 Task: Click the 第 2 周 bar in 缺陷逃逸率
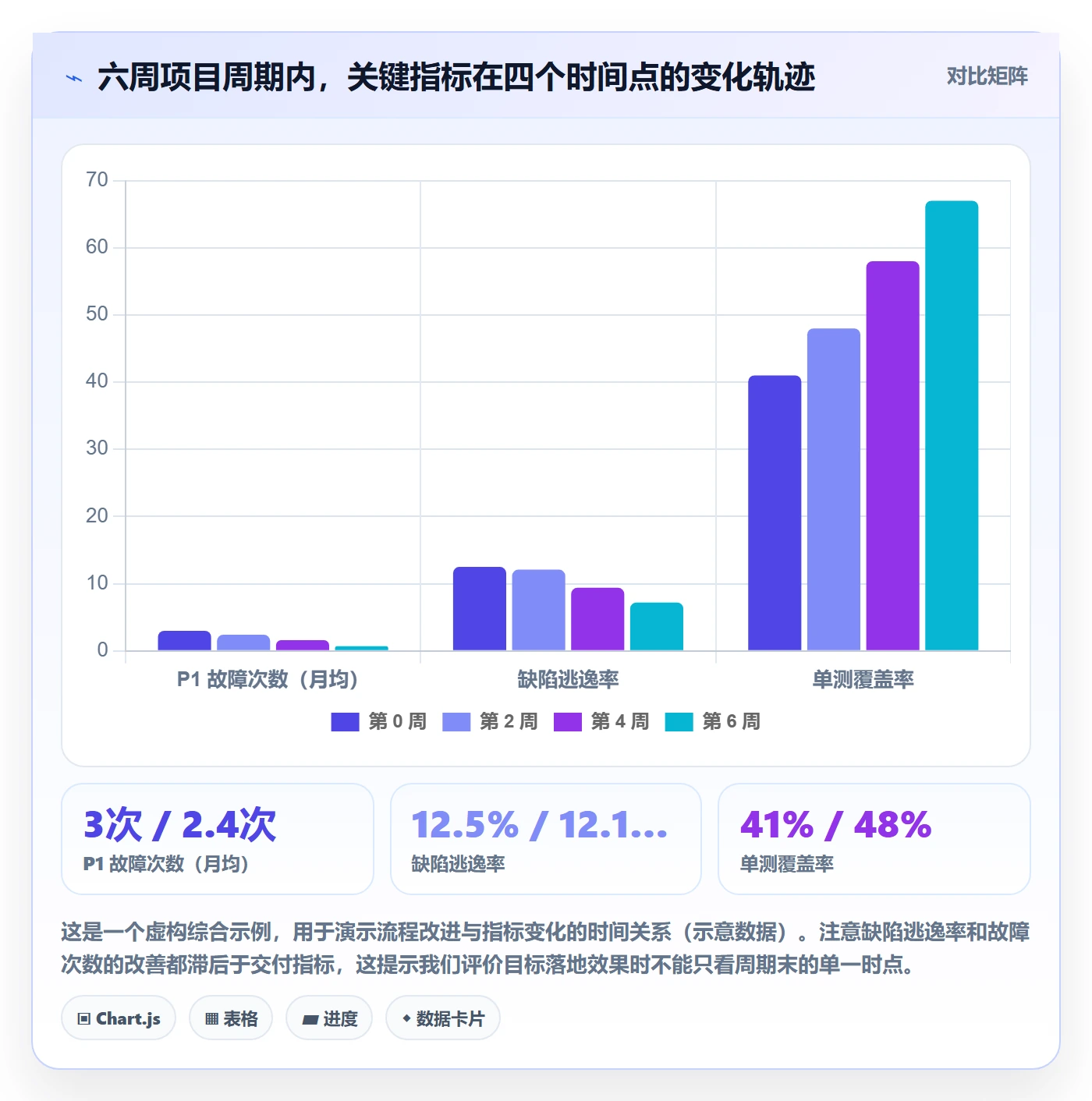pos(538,610)
